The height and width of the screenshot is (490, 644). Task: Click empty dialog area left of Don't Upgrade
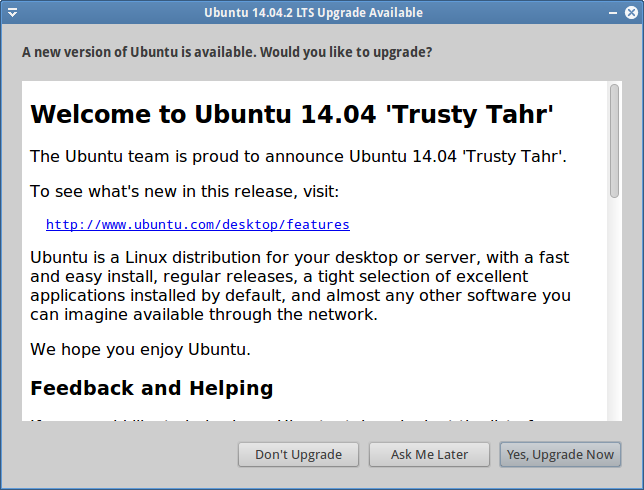[x=120, y=454]
